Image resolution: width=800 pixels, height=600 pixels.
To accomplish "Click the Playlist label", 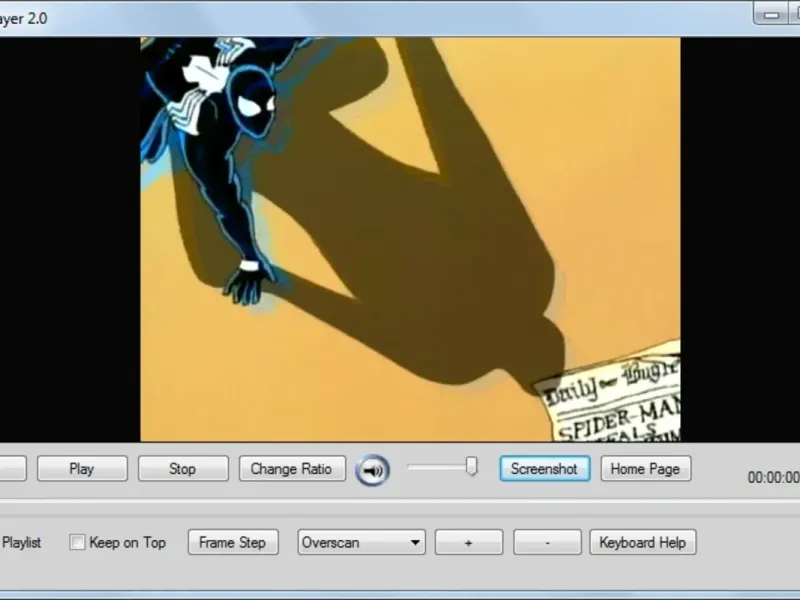I will pos(21,542).
